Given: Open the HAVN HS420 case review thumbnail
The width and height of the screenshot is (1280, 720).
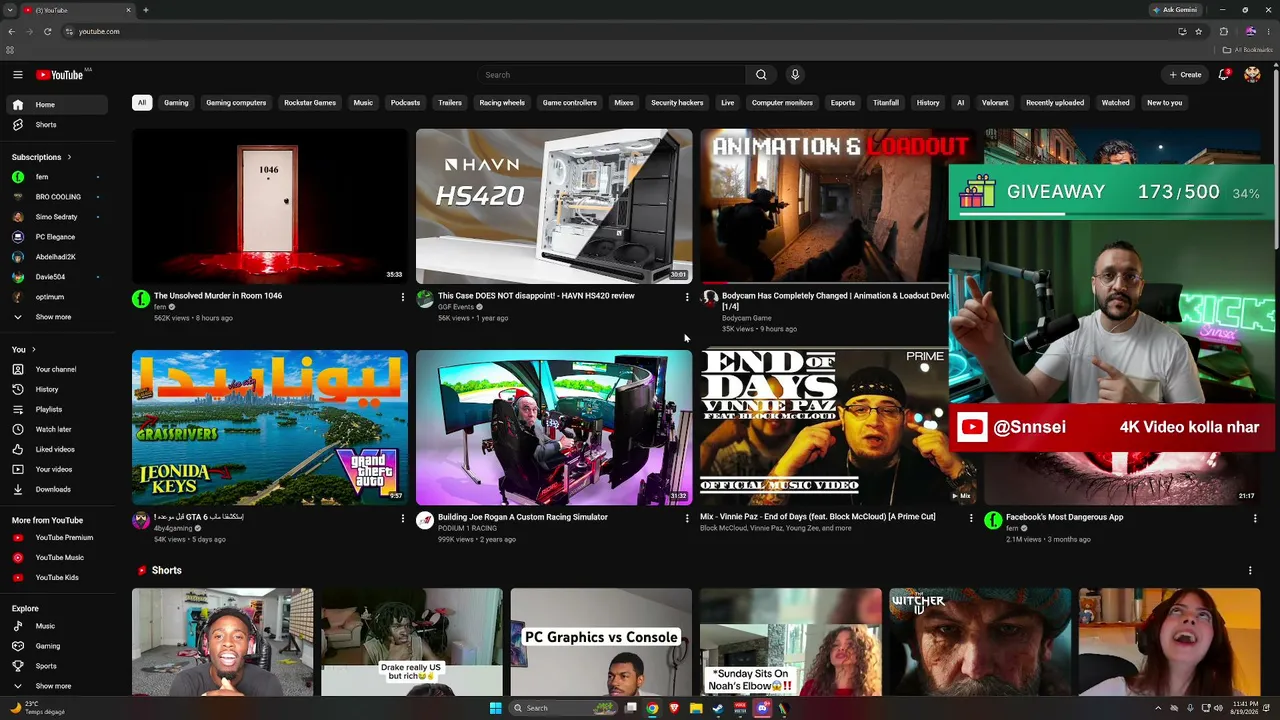Looking at the screenshot, I should click(554, 206).
